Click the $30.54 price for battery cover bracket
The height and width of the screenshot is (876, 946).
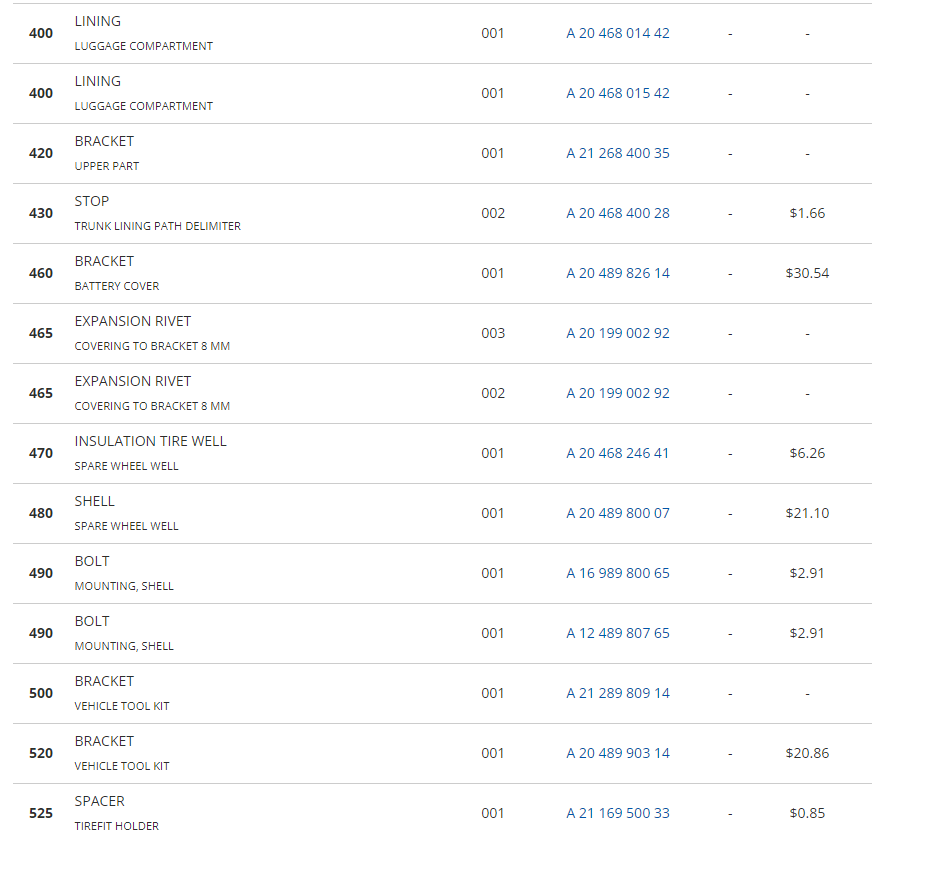807,273
